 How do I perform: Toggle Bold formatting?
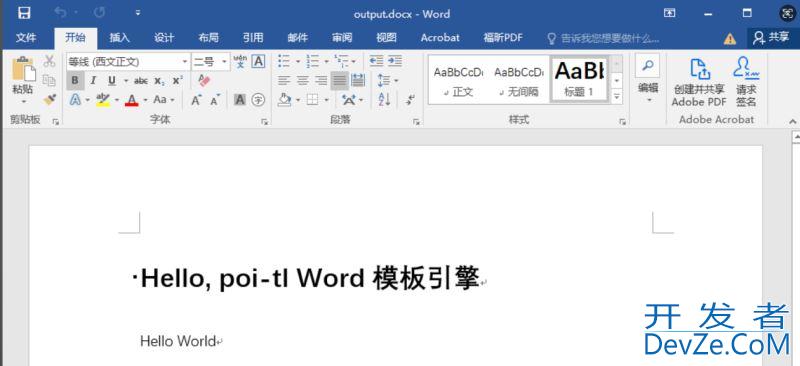(75, 81)
